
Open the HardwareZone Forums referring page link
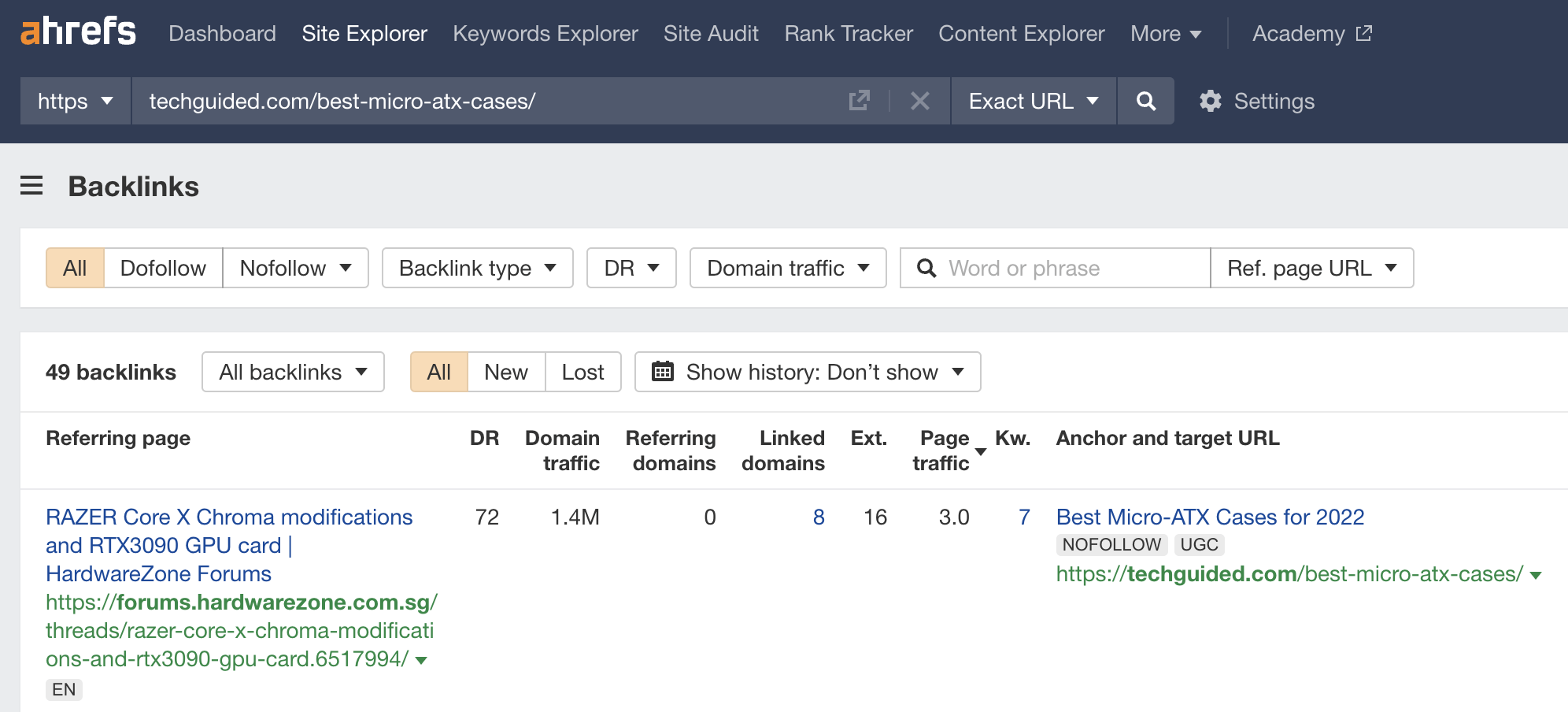157,573
